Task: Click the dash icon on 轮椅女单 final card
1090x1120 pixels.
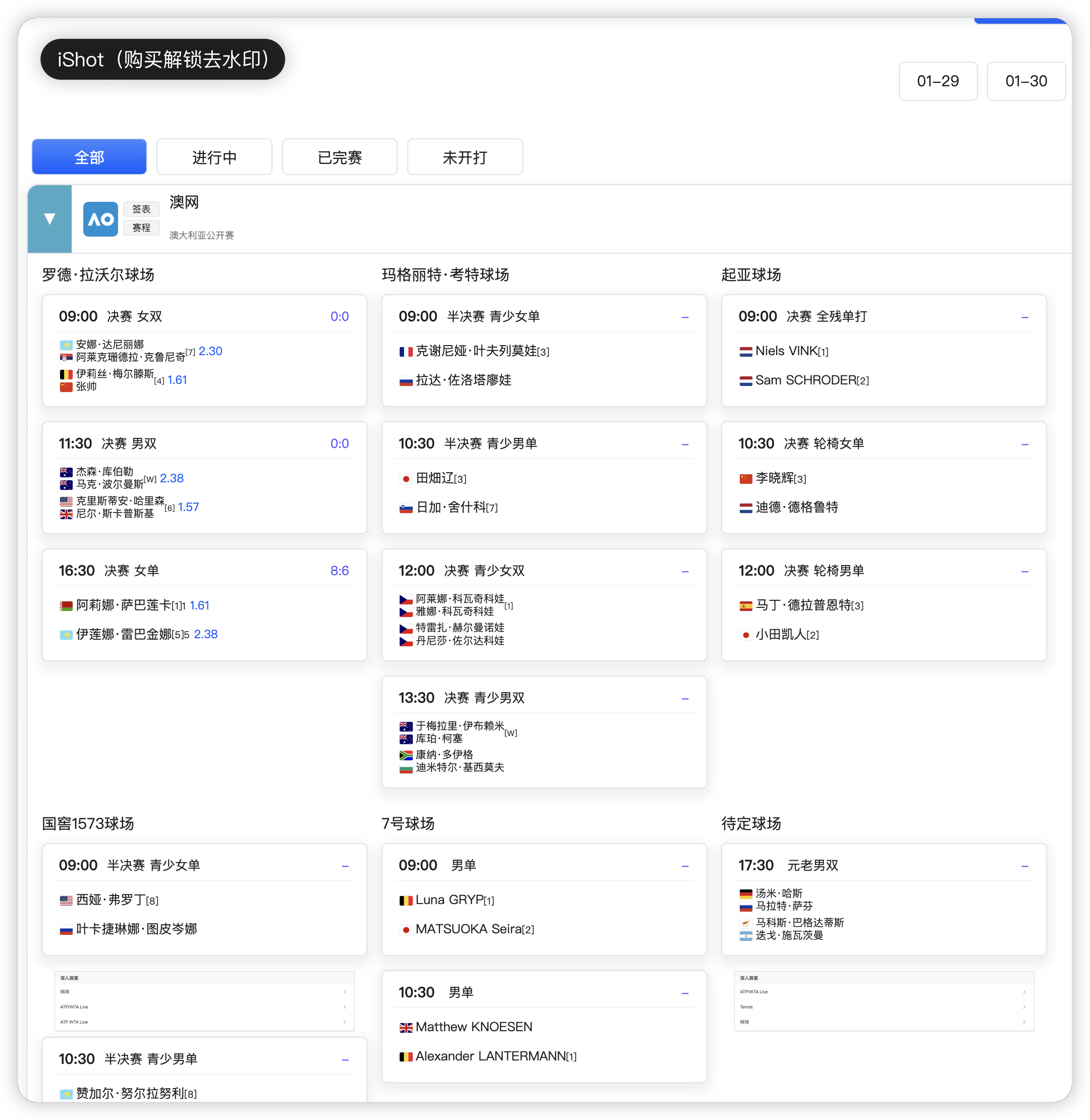Action: [1024, 444]
